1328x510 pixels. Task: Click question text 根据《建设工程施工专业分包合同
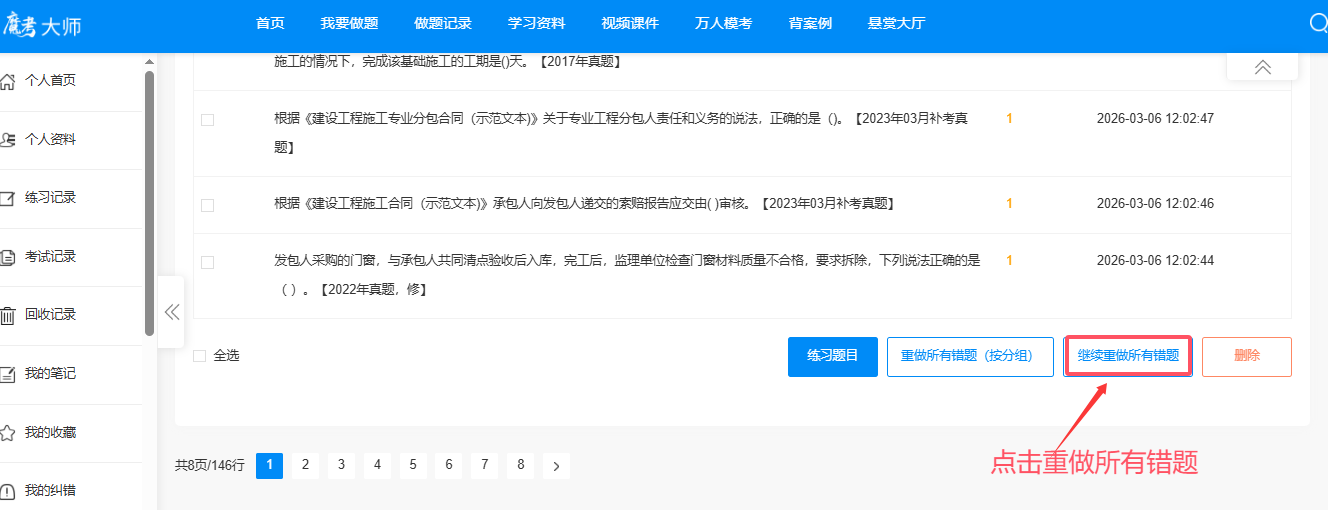click(x=621, y=133)
